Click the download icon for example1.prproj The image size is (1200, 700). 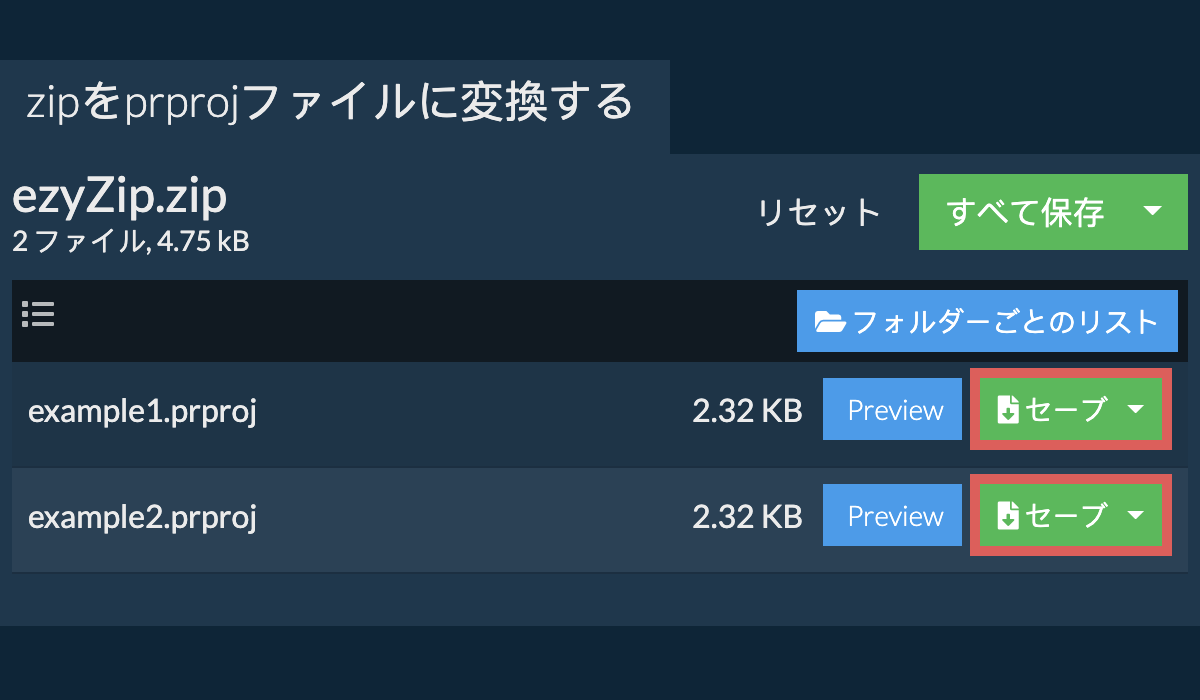pyautogui.click(x=1008, y=410)
